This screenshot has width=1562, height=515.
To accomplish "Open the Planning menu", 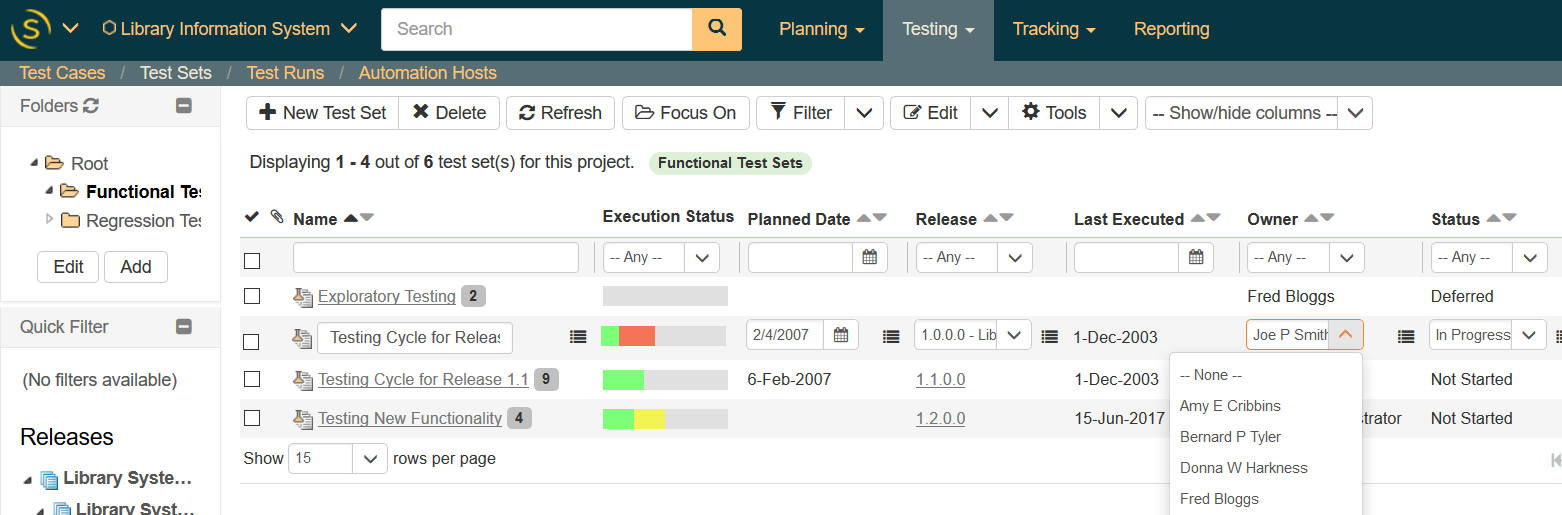I will [821, 29].
